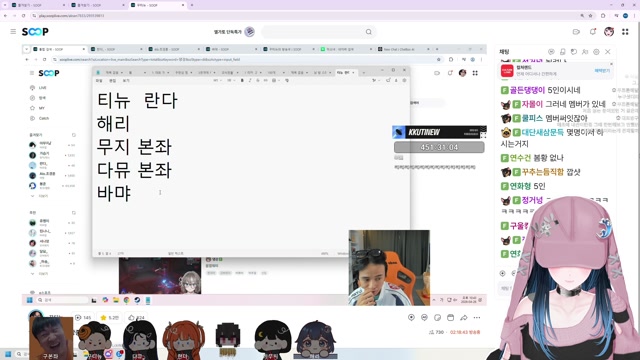Go forward with the browser forward arrow

tap(14, 16)
